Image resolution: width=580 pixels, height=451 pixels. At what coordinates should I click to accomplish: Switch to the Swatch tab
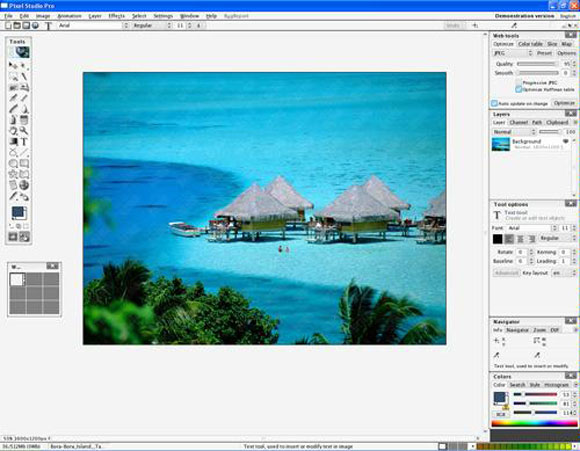tap(517, 385)
